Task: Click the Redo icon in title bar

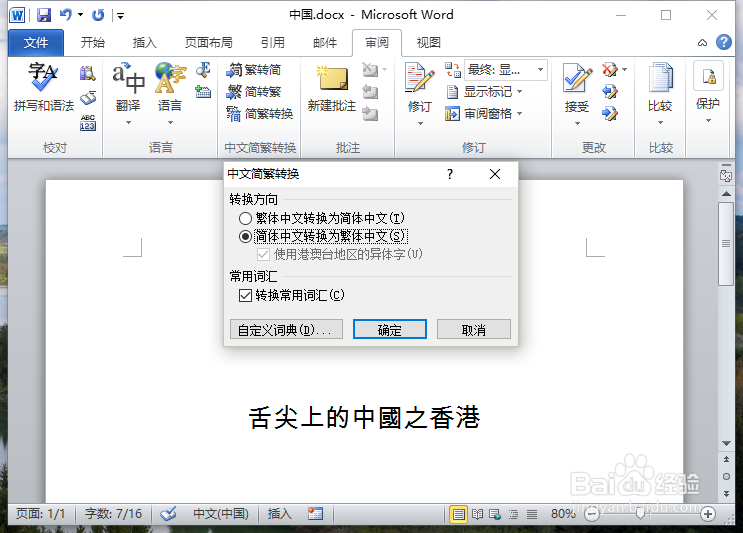Action: tap(98, 15)
